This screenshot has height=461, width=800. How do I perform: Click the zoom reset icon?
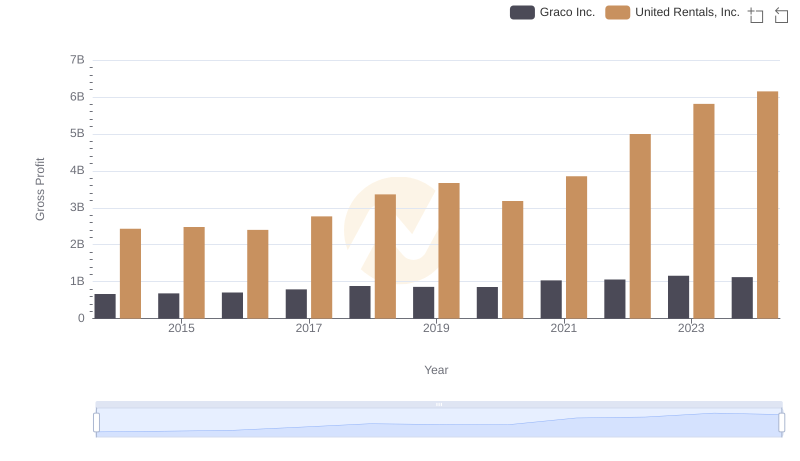point(781,15)
